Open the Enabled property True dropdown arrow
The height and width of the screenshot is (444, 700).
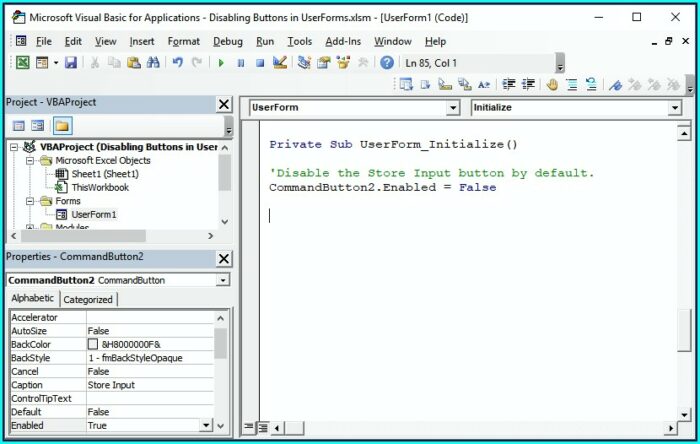[206, 425]
